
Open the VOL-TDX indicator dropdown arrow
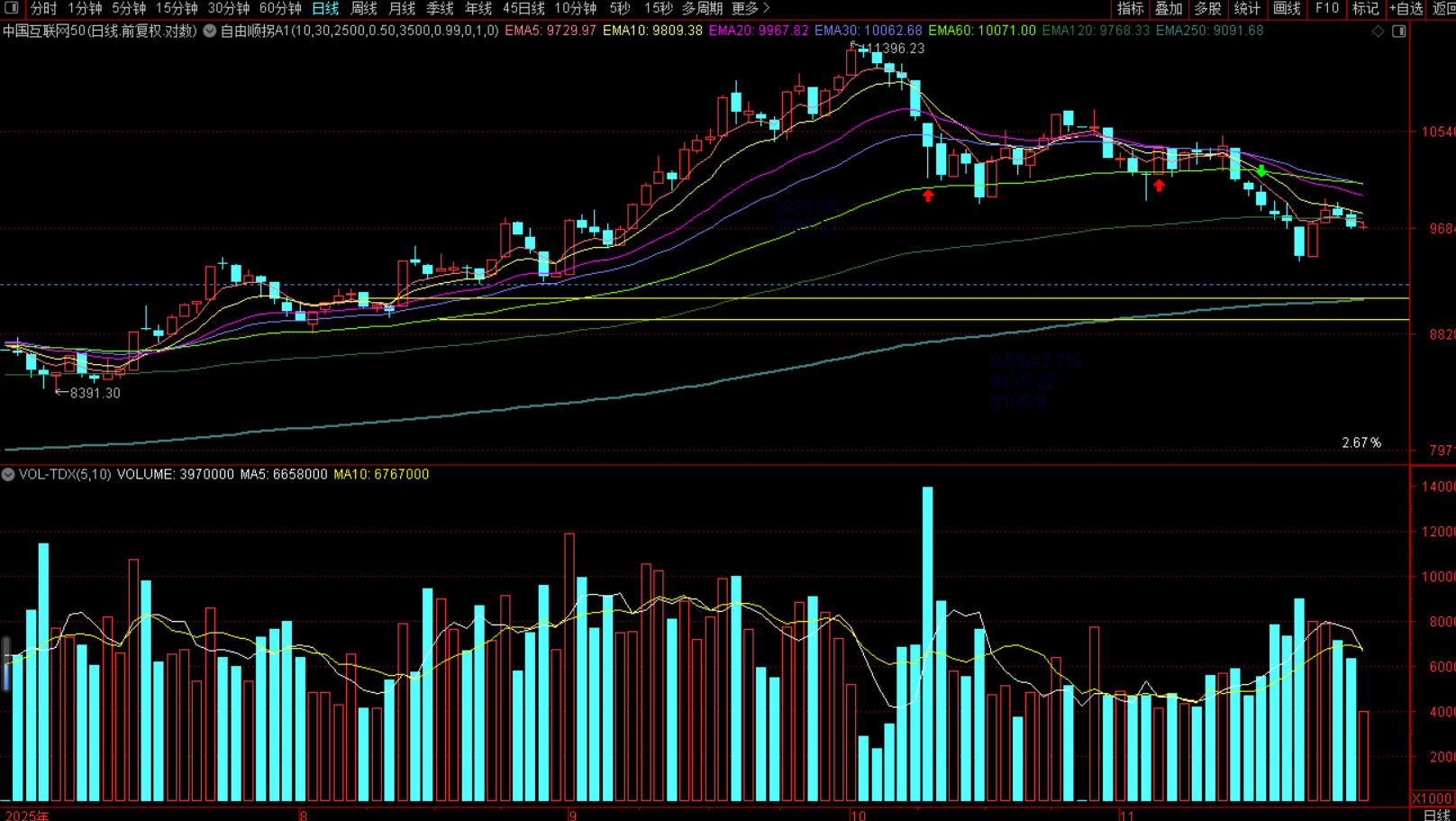(8, 474)
